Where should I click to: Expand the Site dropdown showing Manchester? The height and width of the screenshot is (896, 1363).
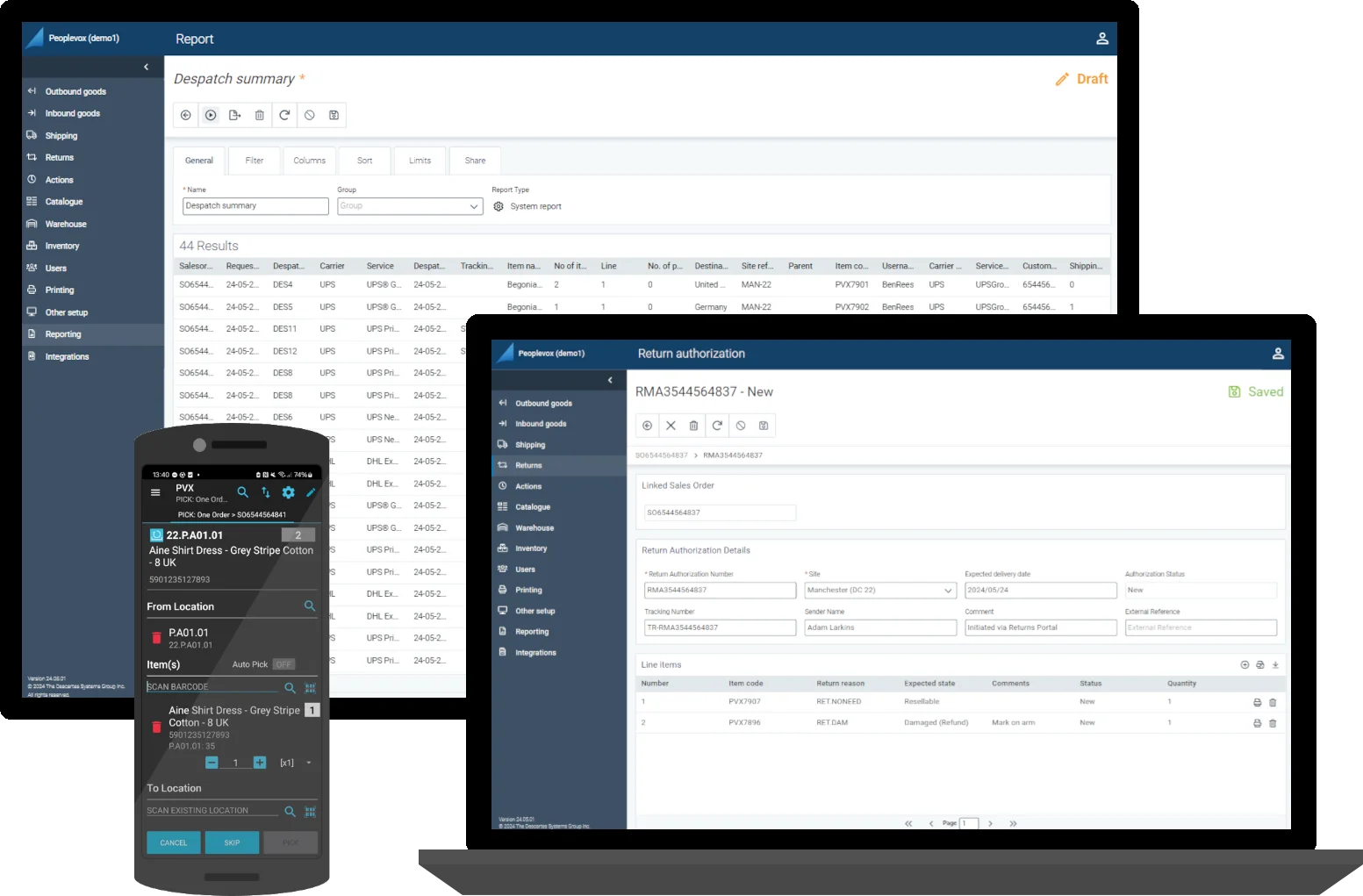(879, 591)
